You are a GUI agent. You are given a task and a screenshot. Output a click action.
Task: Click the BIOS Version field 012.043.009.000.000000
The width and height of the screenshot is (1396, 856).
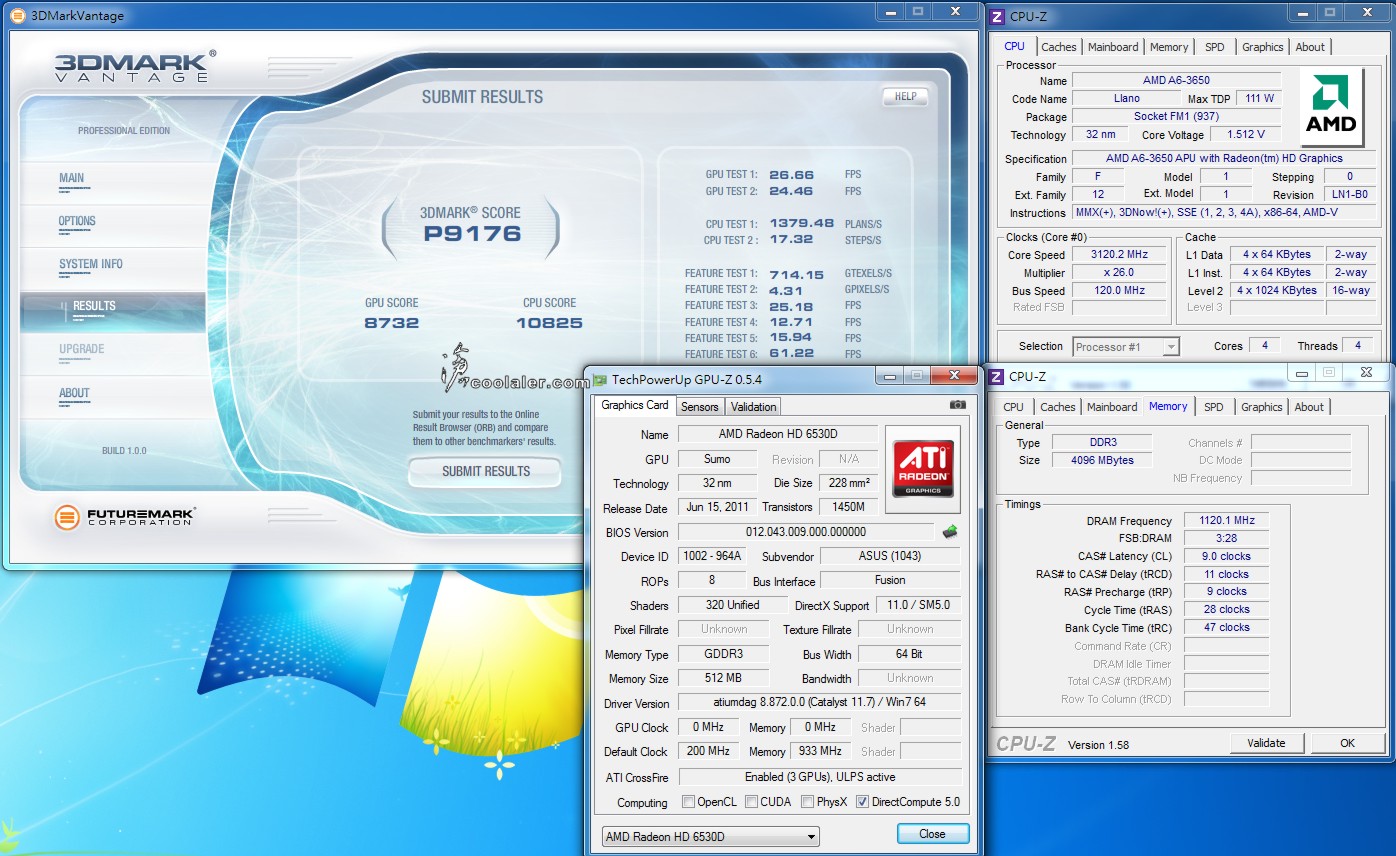coord(806,532)
